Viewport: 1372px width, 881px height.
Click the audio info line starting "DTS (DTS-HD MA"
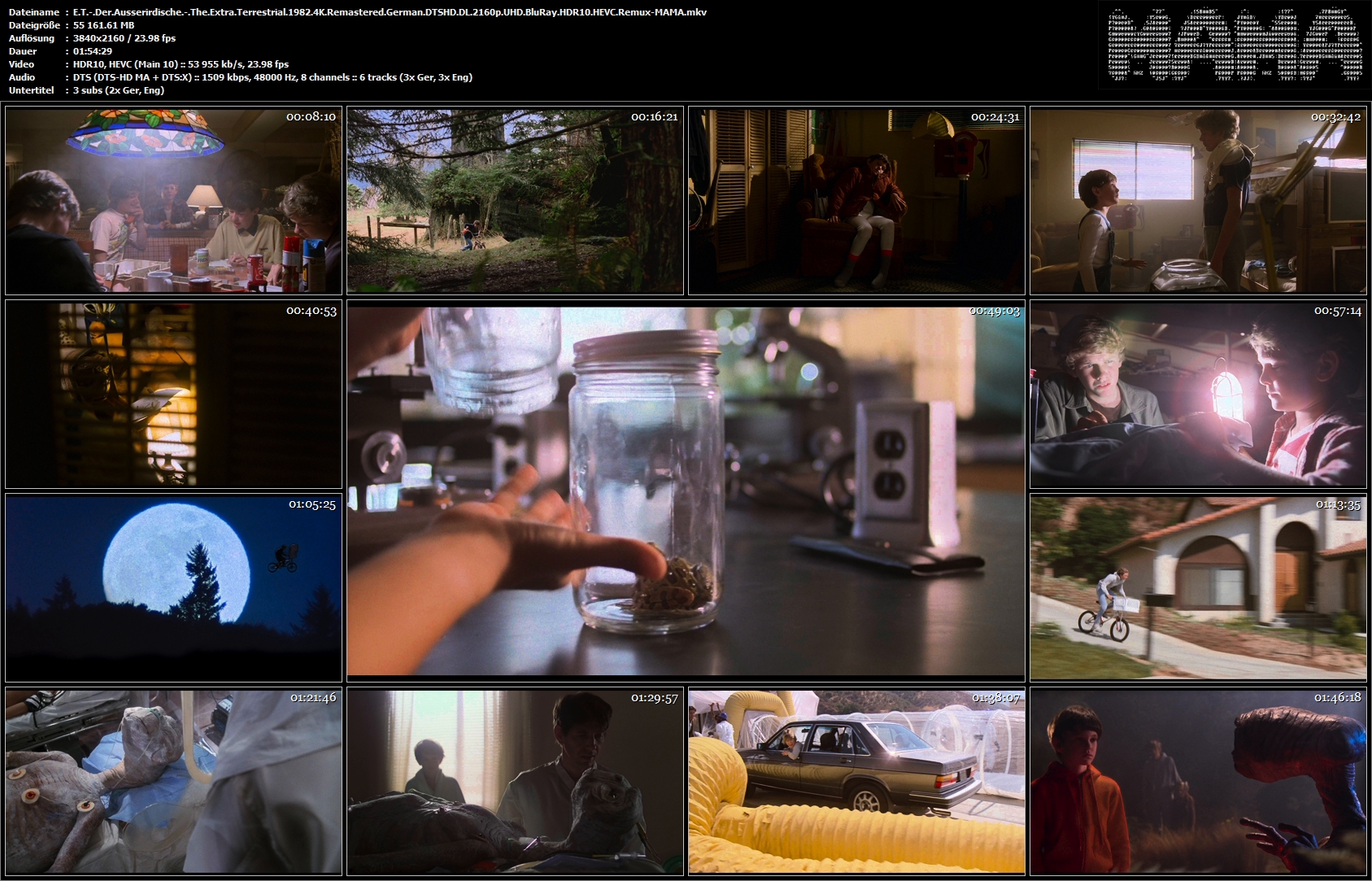[x=272, y=77]
